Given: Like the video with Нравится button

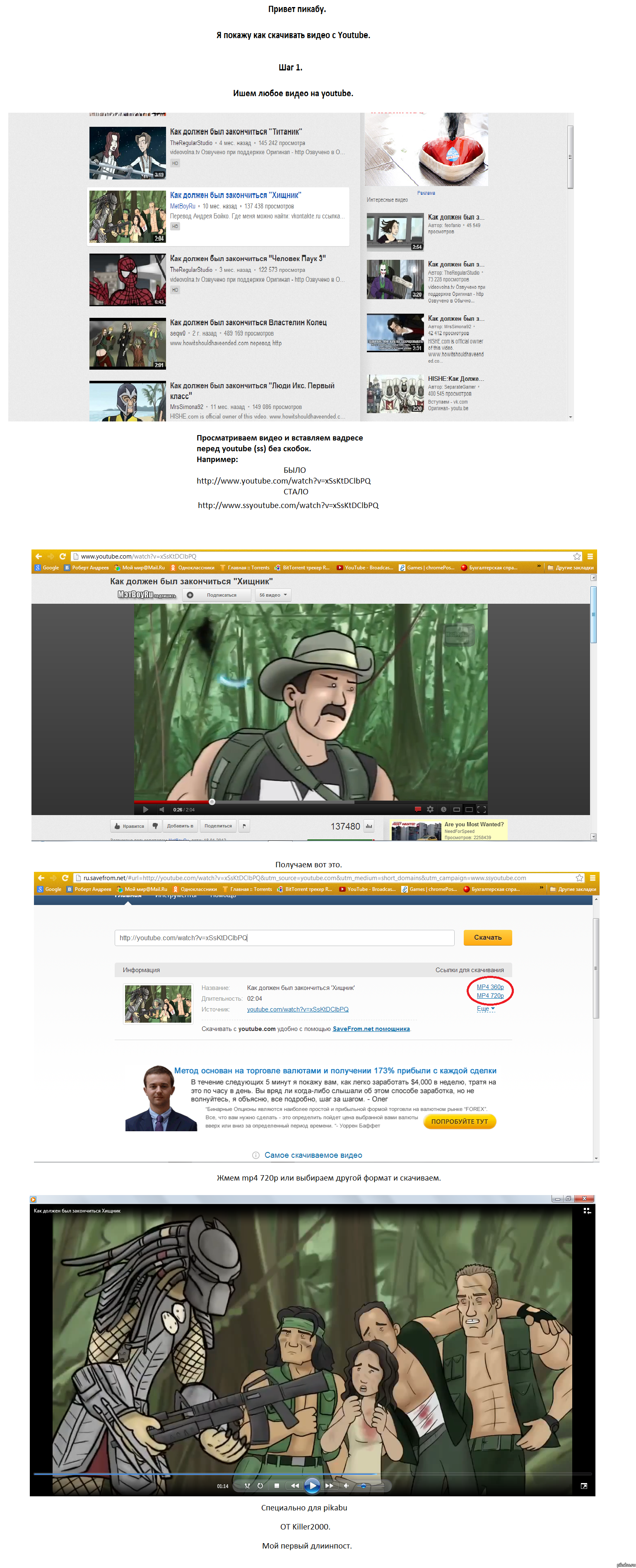Looking at the screenshot, I should pyautogui.click(x=130, y=826).
